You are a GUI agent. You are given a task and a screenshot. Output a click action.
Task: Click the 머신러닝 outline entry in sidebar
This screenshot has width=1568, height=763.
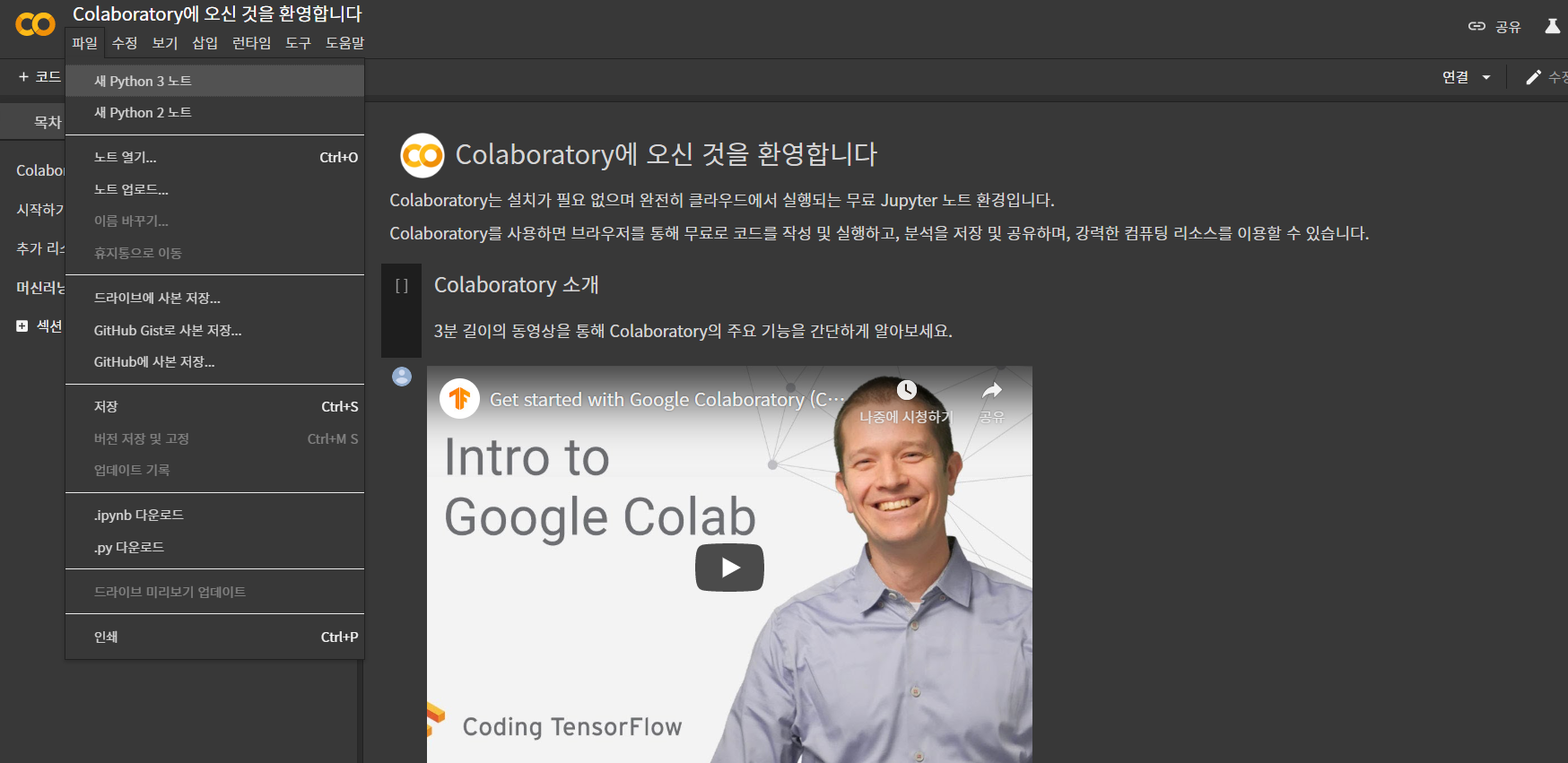coord(40,287)
